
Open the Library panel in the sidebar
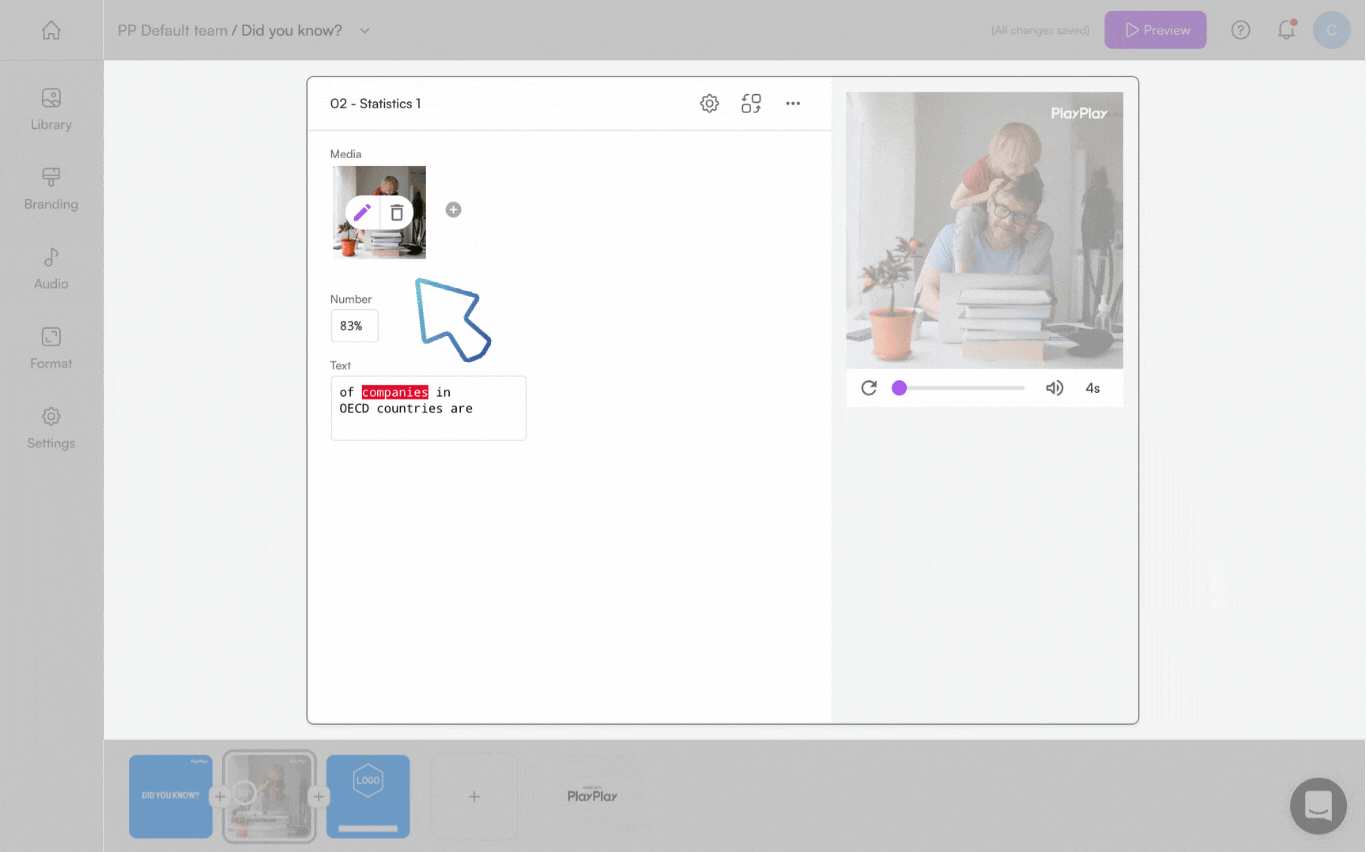click(x=50, y=110)
